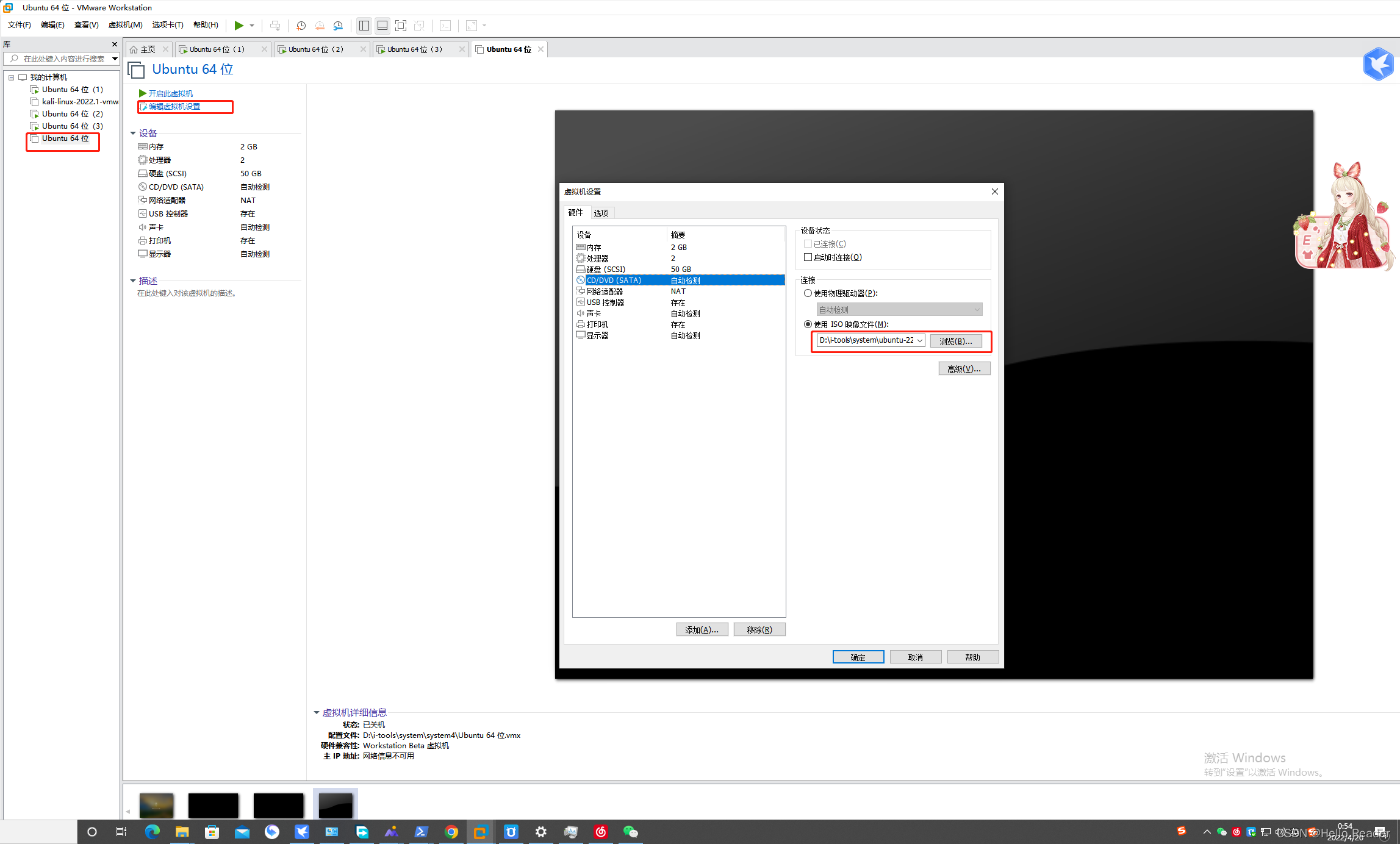
Task: Enter full screen mode toolbar icon
Action: pos(401,26)
